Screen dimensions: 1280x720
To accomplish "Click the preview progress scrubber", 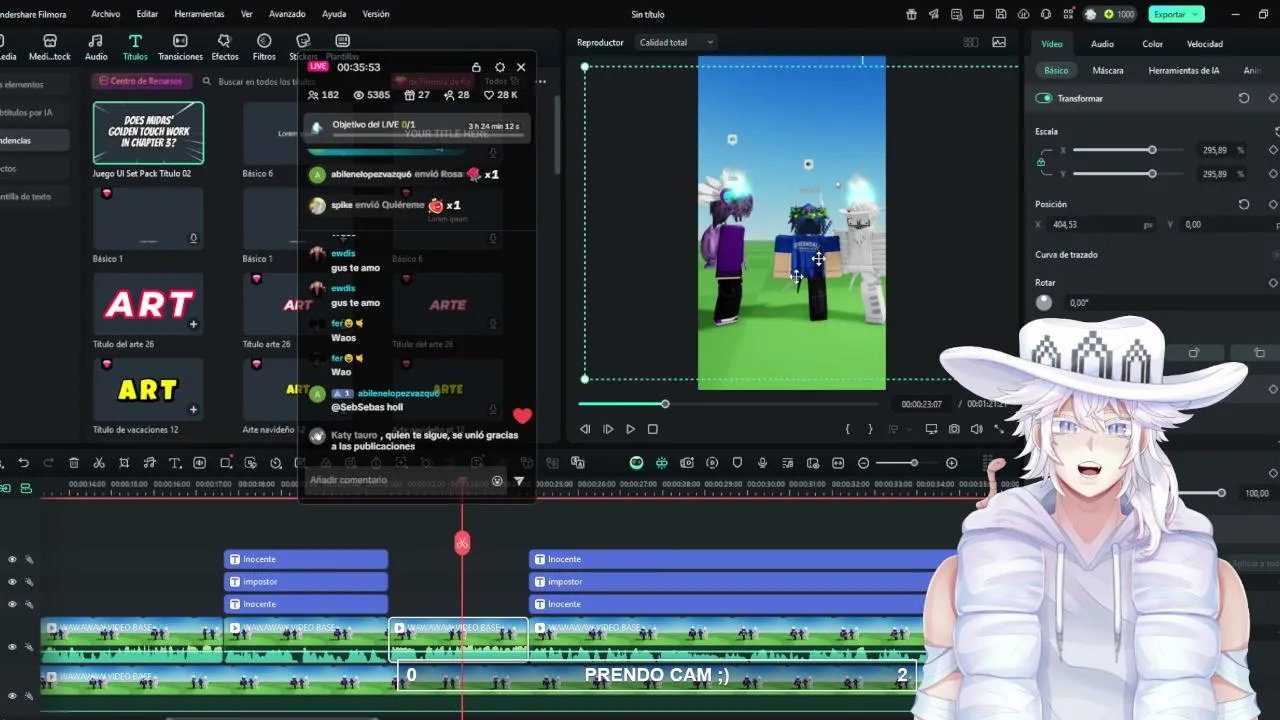I will (x=665, y=404).
